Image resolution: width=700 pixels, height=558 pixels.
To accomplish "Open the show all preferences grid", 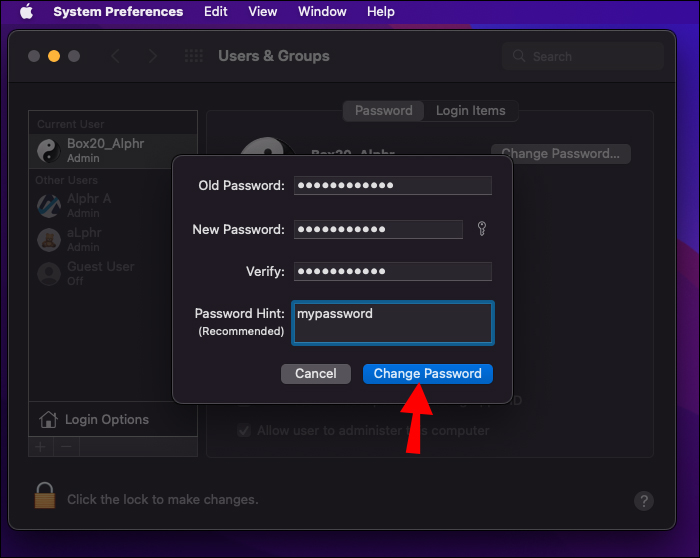I will [194, 57].
